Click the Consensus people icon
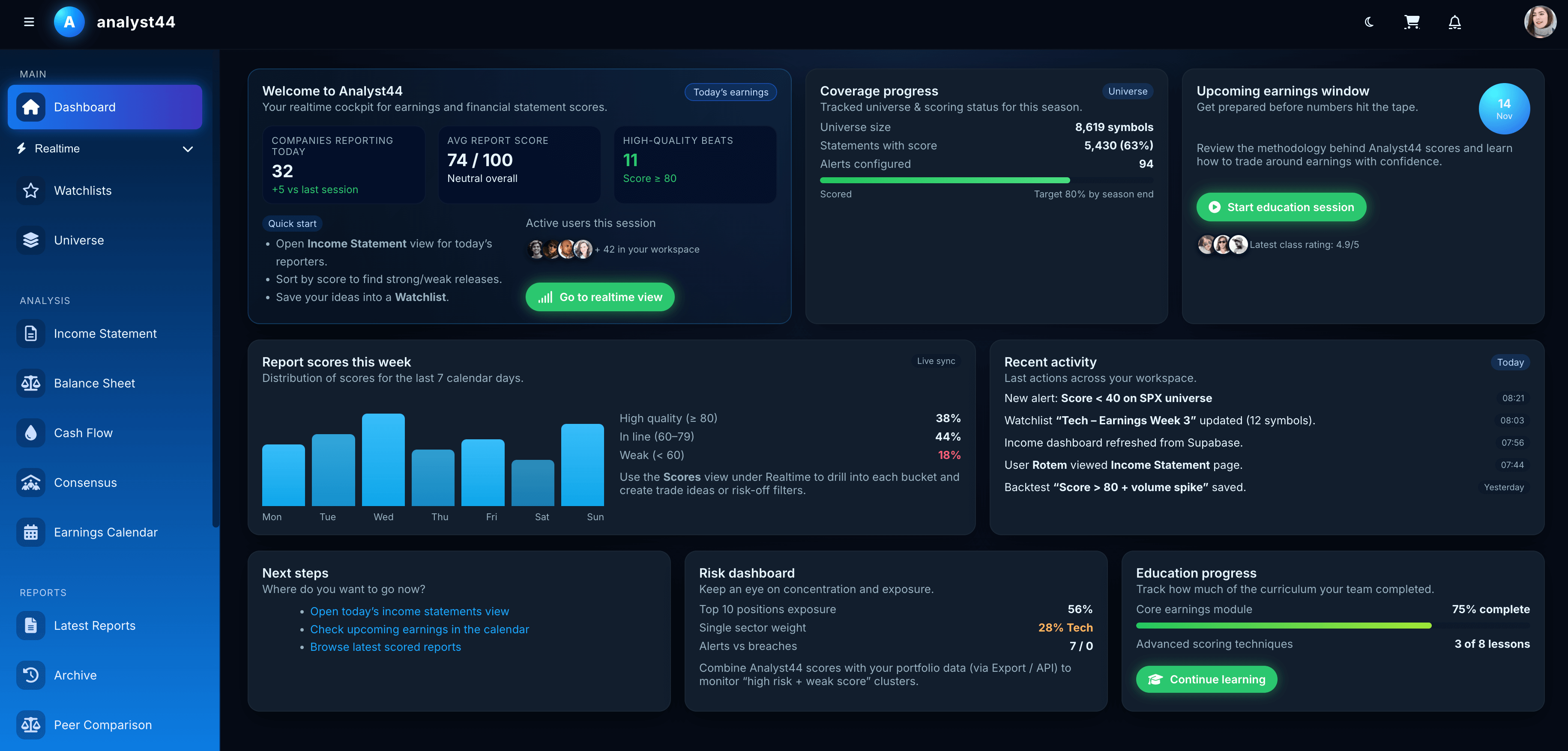 tap(30, 482)
